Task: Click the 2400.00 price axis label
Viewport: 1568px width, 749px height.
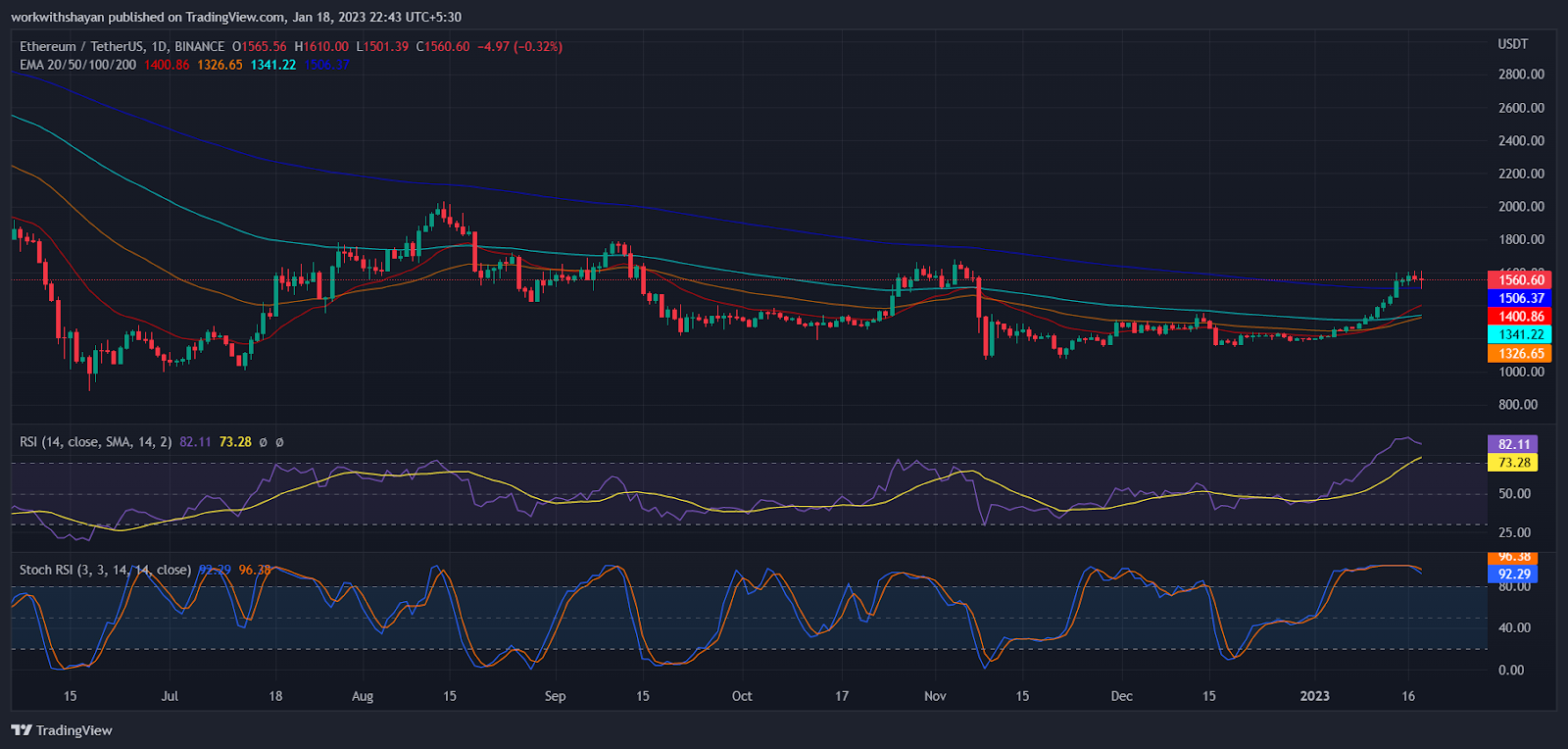Action: (x=1521, y=141)
